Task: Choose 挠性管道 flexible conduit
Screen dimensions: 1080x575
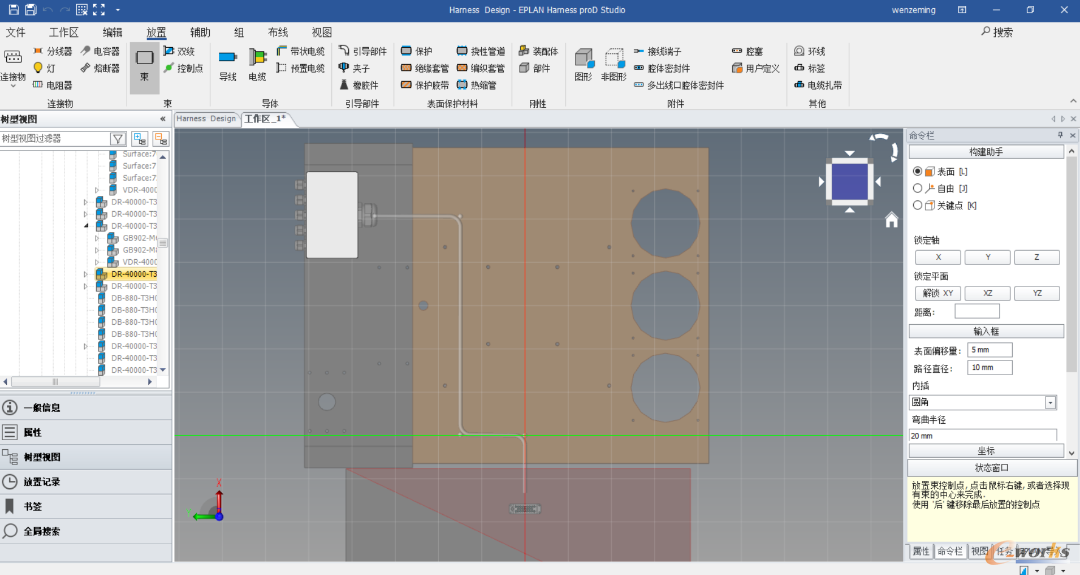Action: point(481,52)
